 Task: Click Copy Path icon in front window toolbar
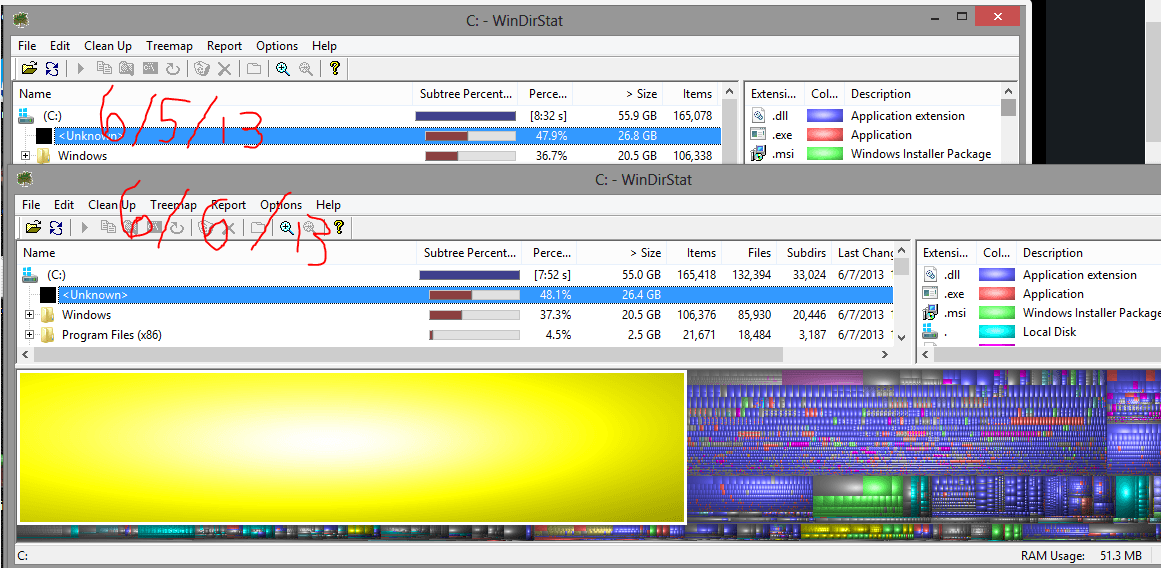pos(108,227)
